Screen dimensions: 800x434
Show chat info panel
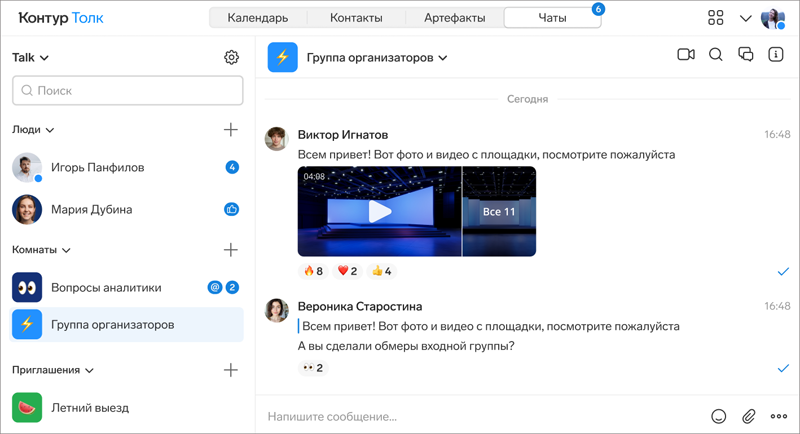[x=776, y=55]
